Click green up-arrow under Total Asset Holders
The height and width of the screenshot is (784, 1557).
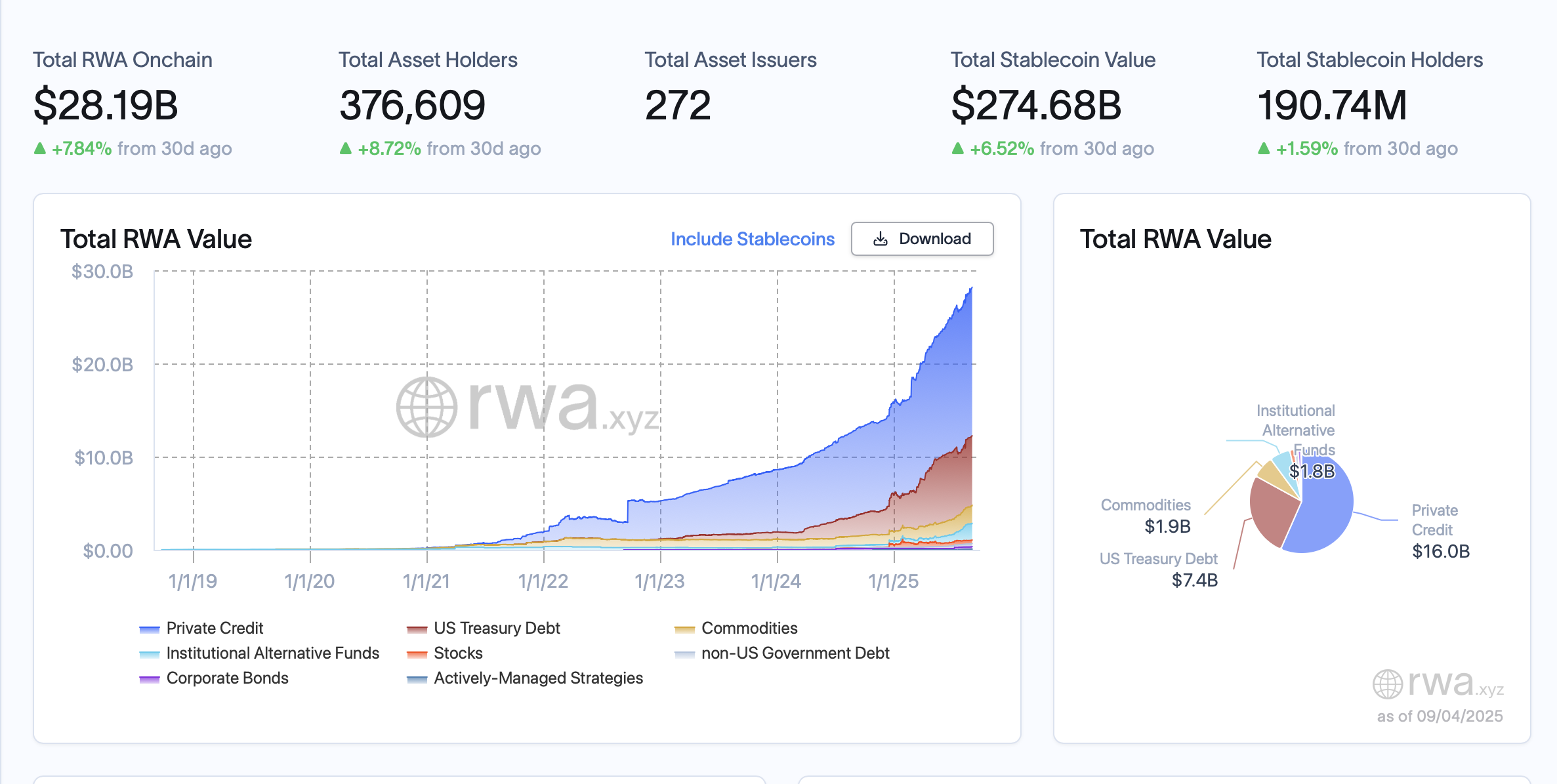tap(346, 149)
